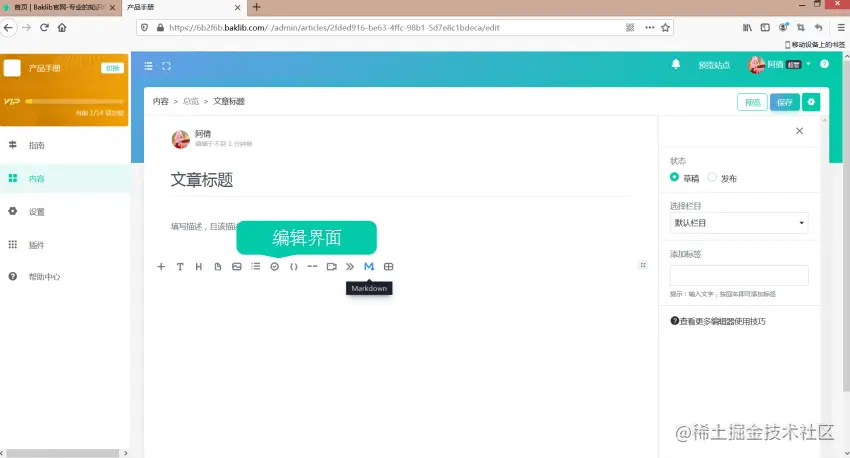Insert a list block
This screenshot has height=458, width=850.
click(256, 267)
